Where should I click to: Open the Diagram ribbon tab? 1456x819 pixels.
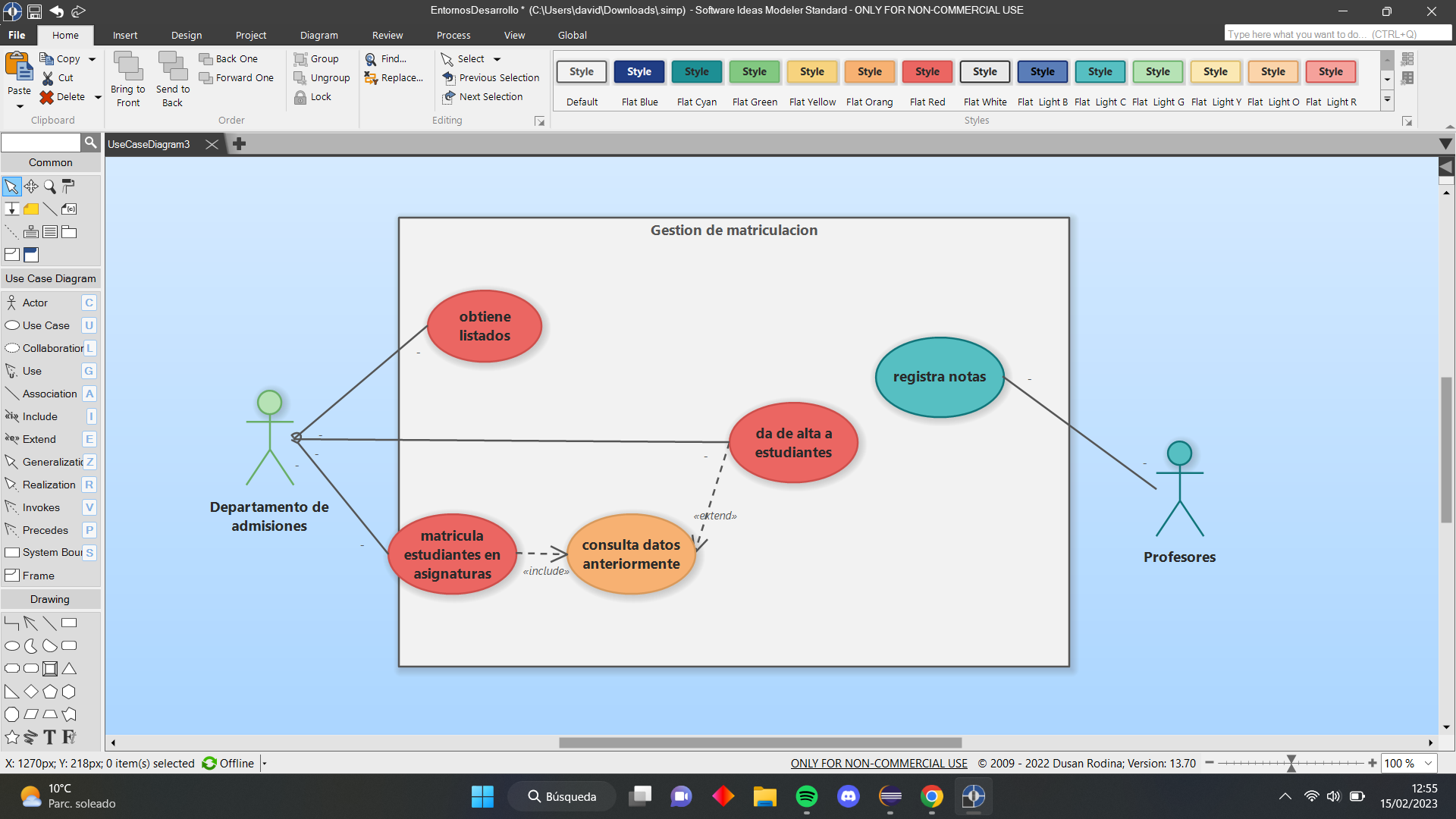click(318, 35)
